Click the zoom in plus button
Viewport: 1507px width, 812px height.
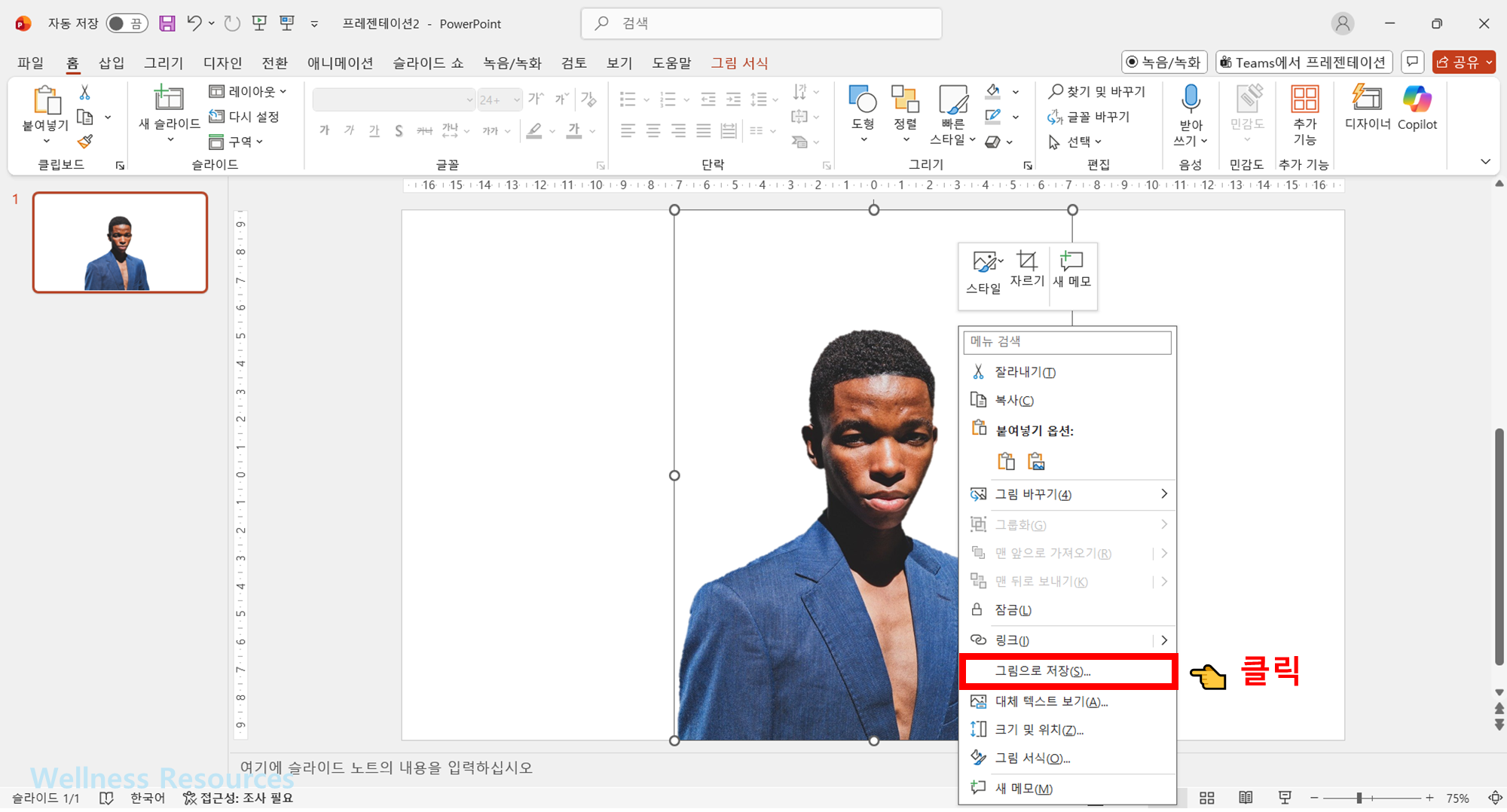(x=1429, y=798)
